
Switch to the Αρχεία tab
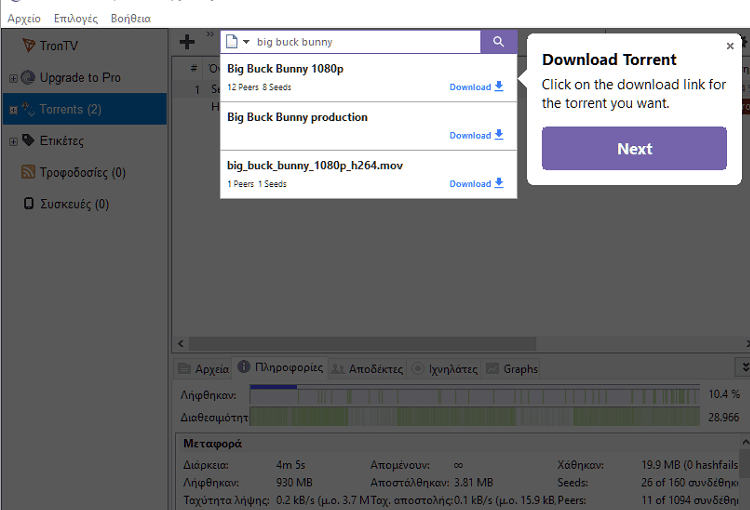(x=203, y=369)
